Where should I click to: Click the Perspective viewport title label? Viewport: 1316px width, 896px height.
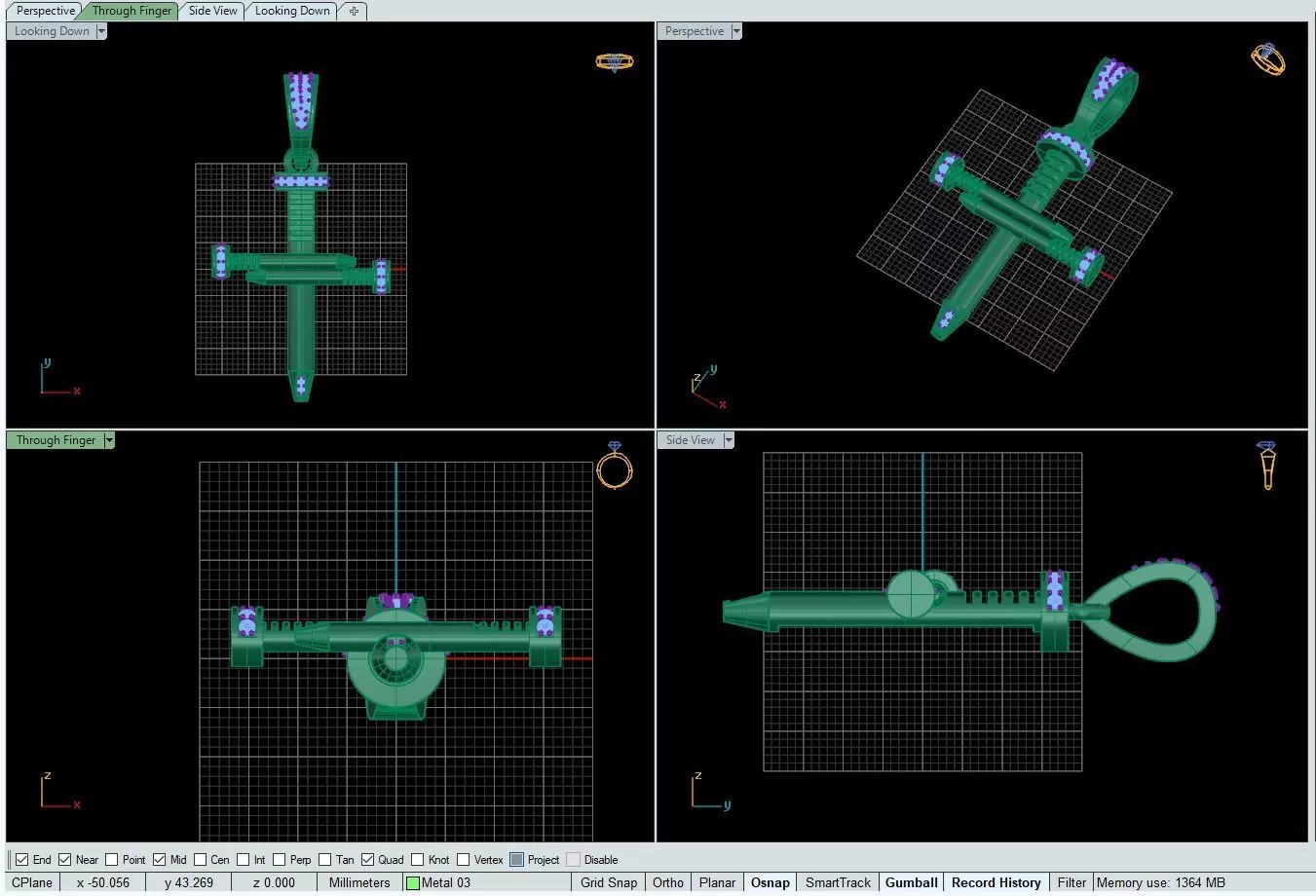click(695, 31)
